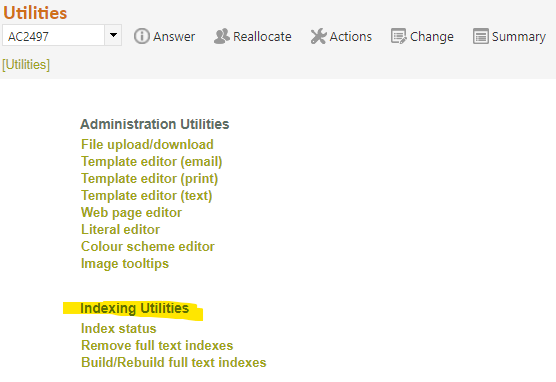Click the Actions wrench icon
Screen dimensions: 556x382
click(318, 36)
